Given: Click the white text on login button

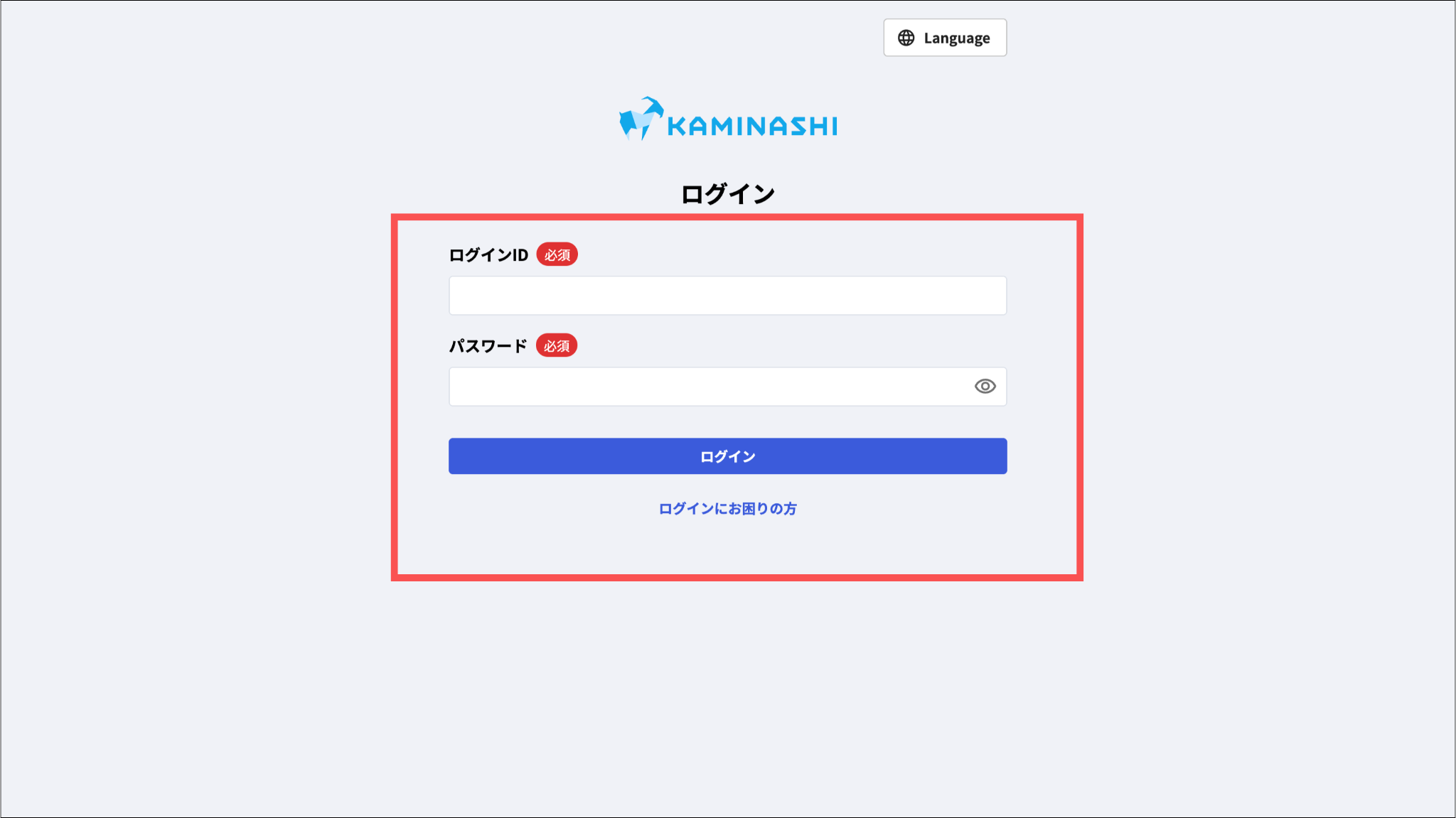Looking at the screenshot, I should [x=727, y=456].
